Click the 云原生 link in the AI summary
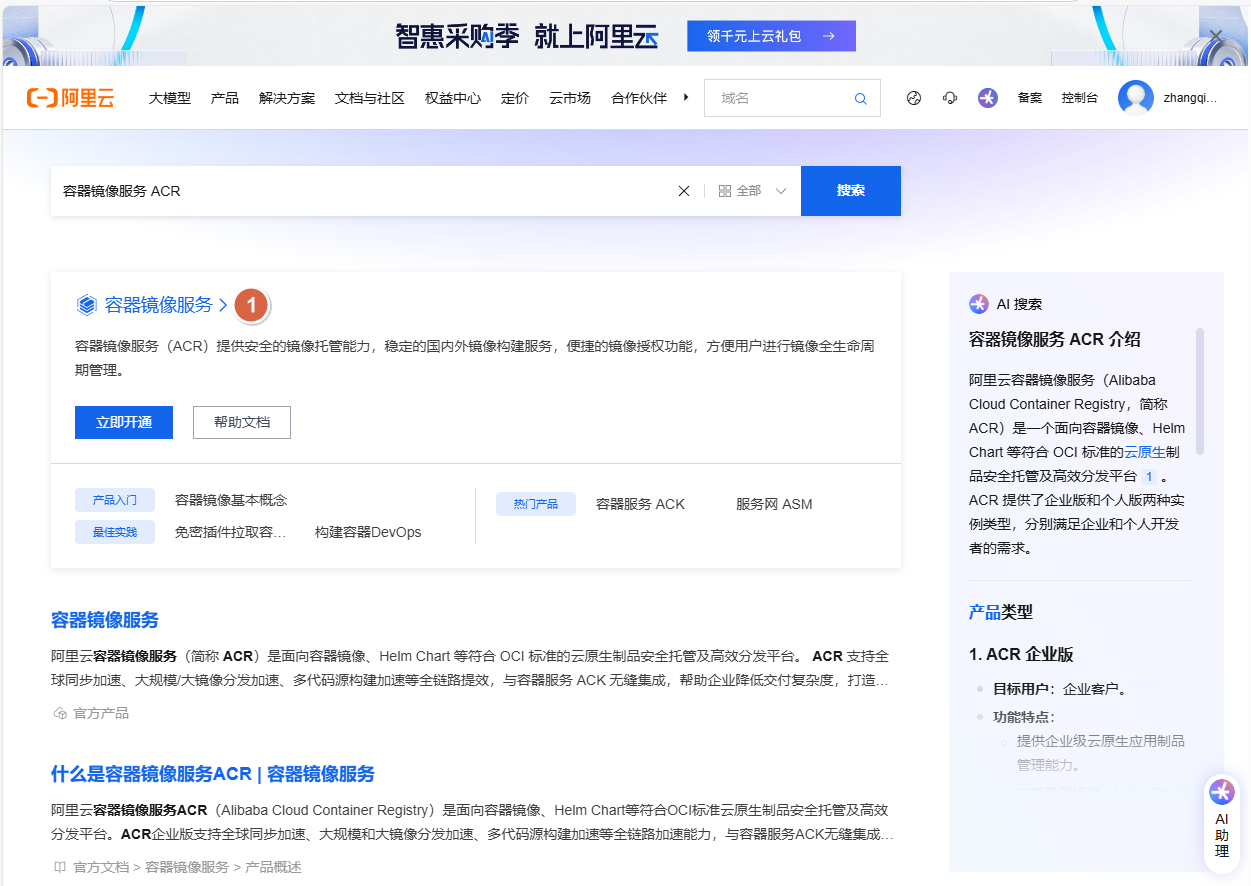The image size is (1251, 886). [1145, 452]
